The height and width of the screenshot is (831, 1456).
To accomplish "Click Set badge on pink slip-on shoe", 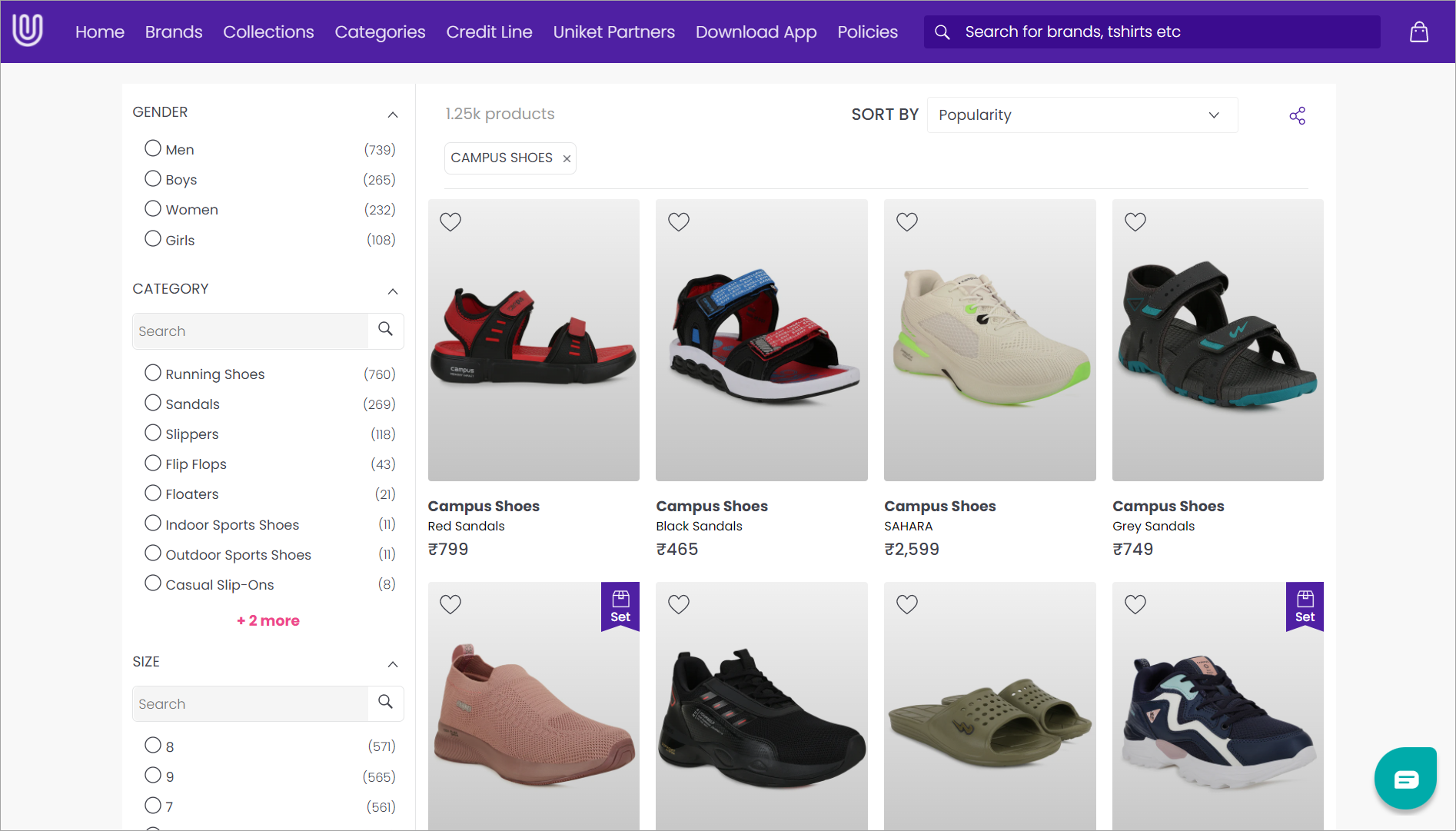I will pos(620,607).
